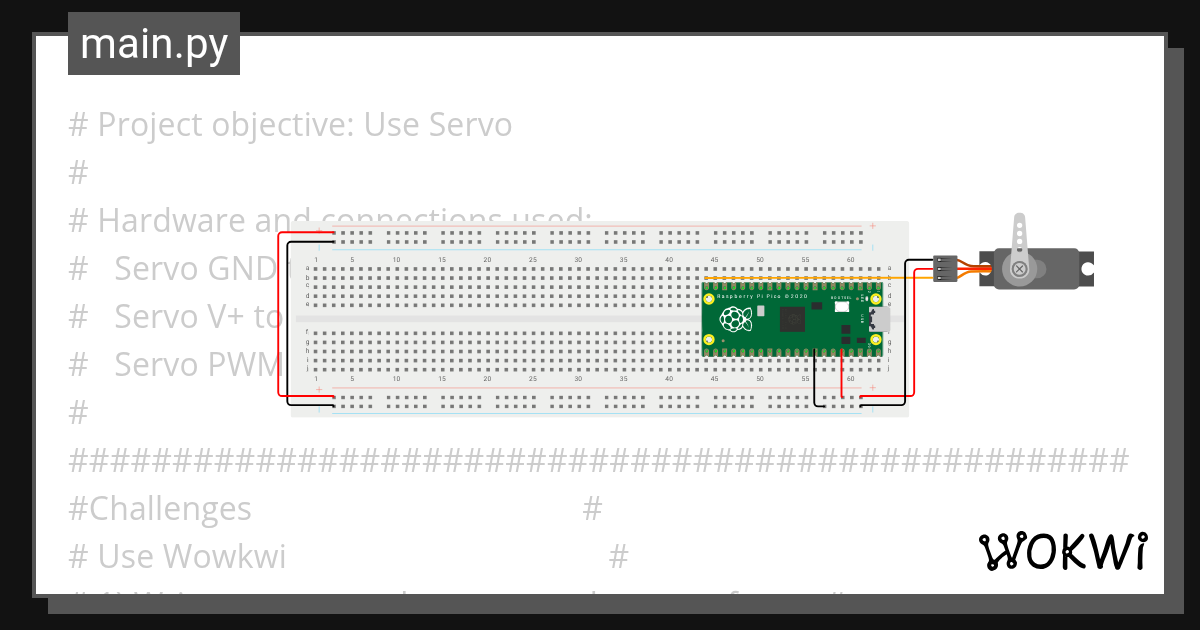Viewport: 1200px width, 630px height.
Task: Click the "#Challenges" comment text
Action: (x=160, y=508)
